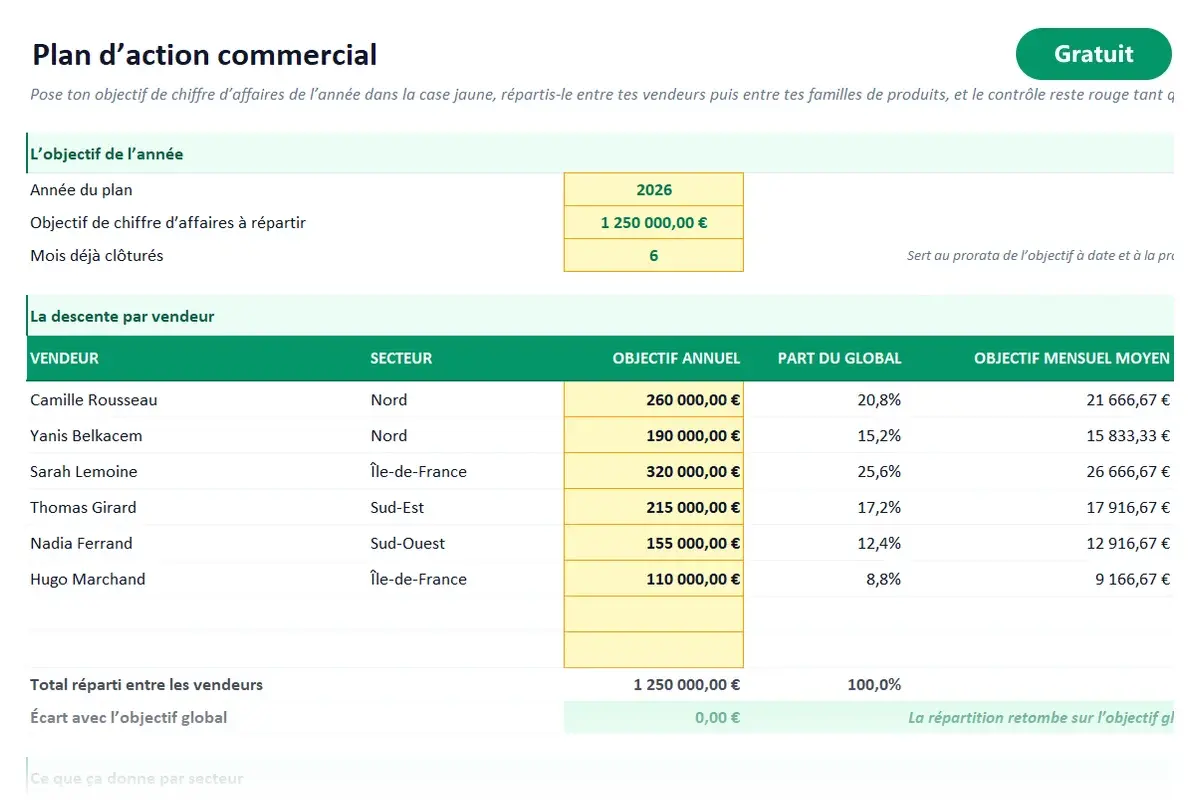Select the Nadia Ferrand name cell
The image size is (1200, 800).
tap(81, 544)
